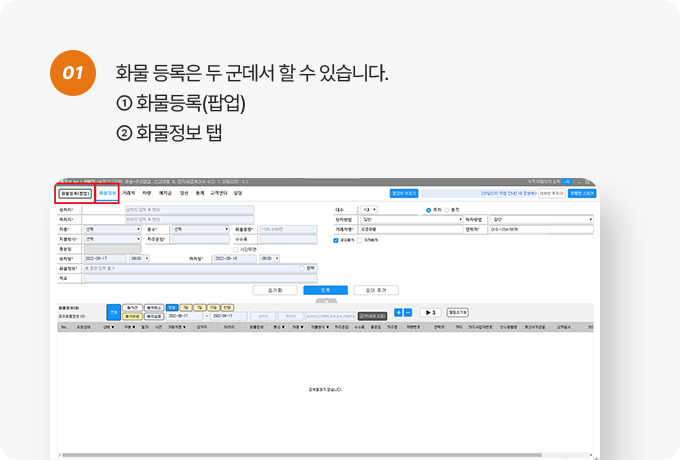Viewport: 680px width, 460px height.
Task: Open the 거래처 tab
Action: point(128,193)
